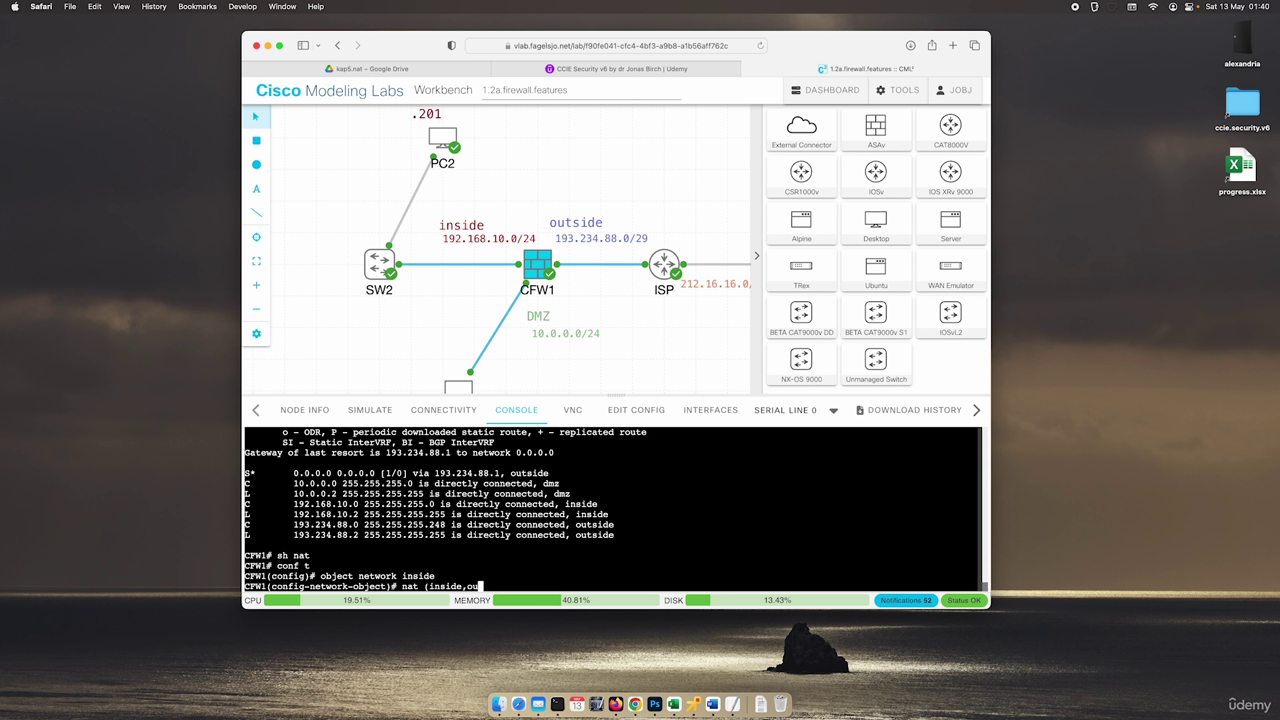Pick the IOSvL2 switch node type
This screenshot has height=720, width=1280.
pos(950,319)
